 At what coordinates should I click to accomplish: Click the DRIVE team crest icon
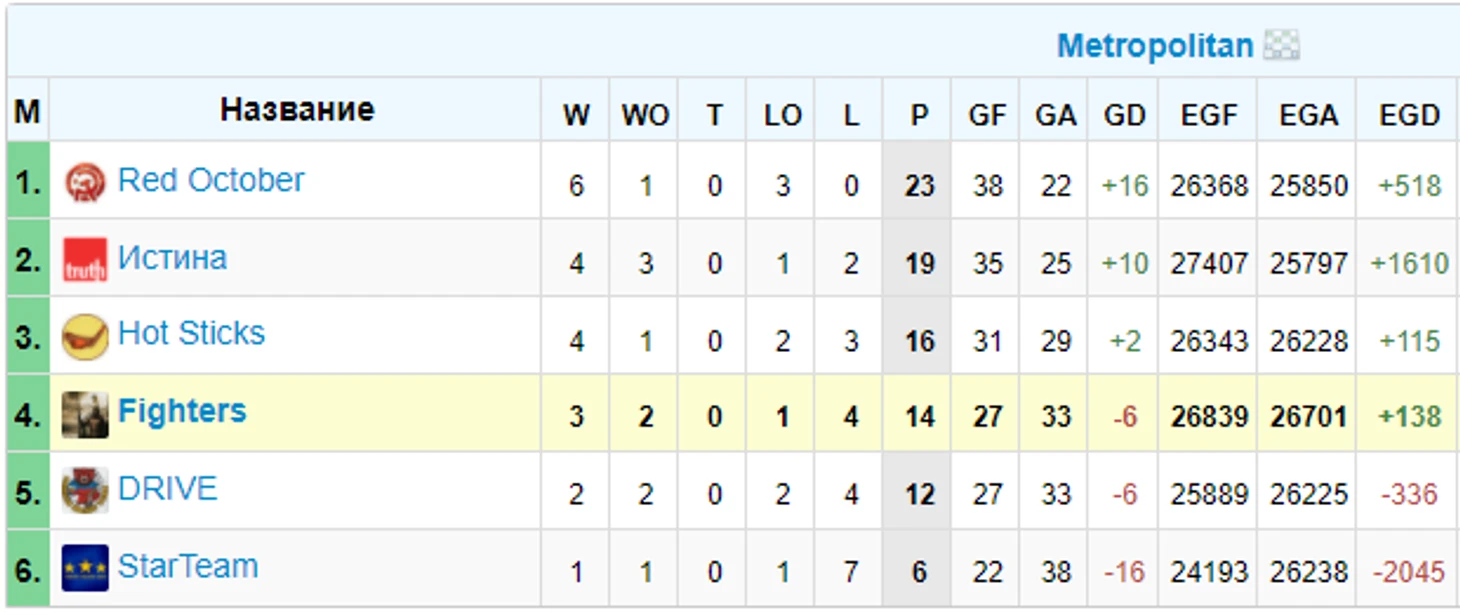pyautogui.click(x=85, y=491)
